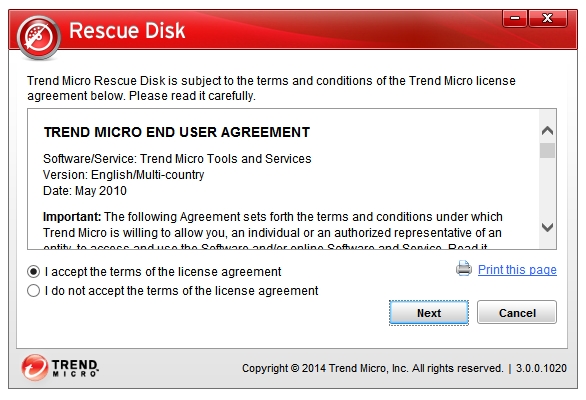The height and width of the screenshot is (400, 586).
Task: Click the Rescue Disk logo icon
Action: point(38,37)
